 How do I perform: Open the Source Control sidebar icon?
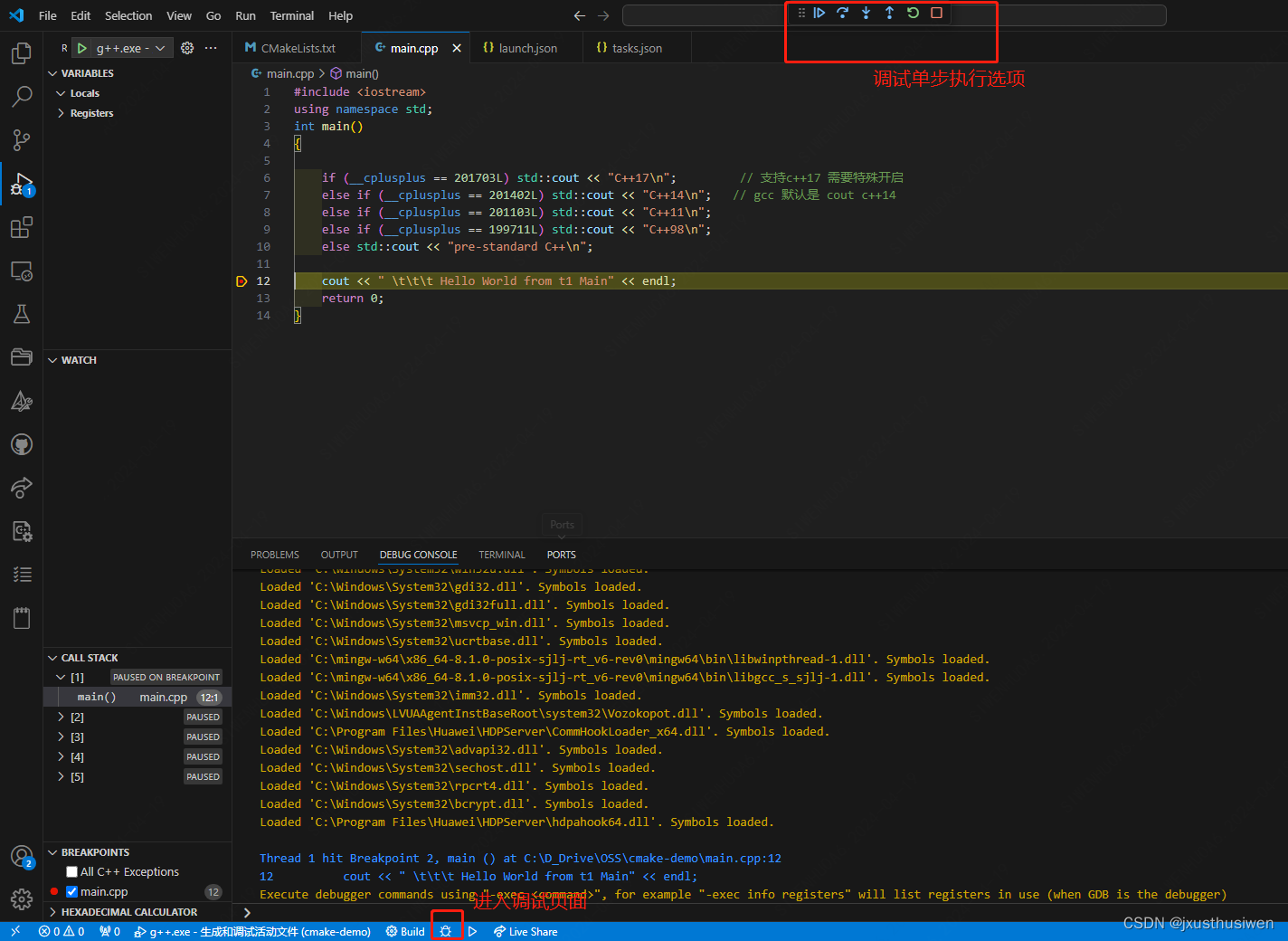[21, 140]
